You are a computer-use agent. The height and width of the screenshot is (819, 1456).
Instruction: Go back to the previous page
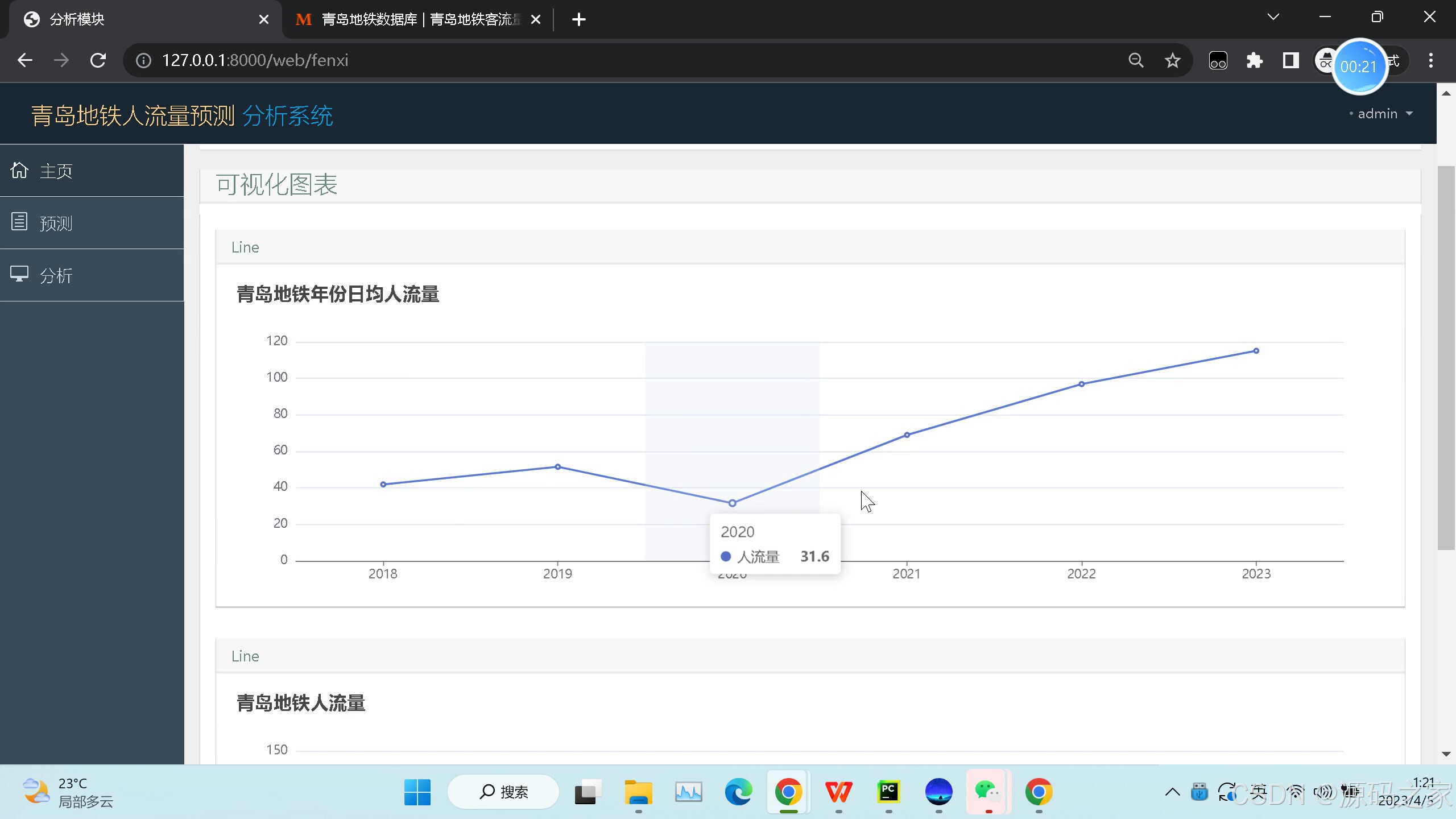[25, 60]
